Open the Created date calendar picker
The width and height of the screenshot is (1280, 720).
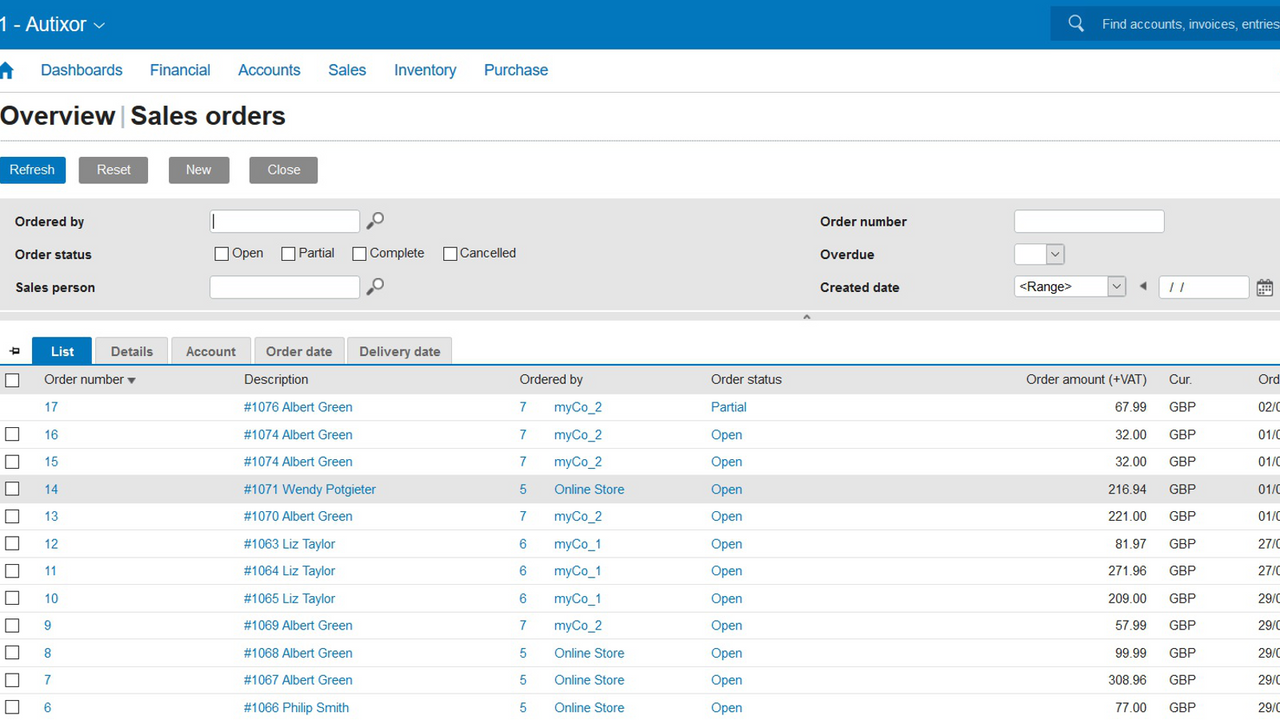(1264, 287)
